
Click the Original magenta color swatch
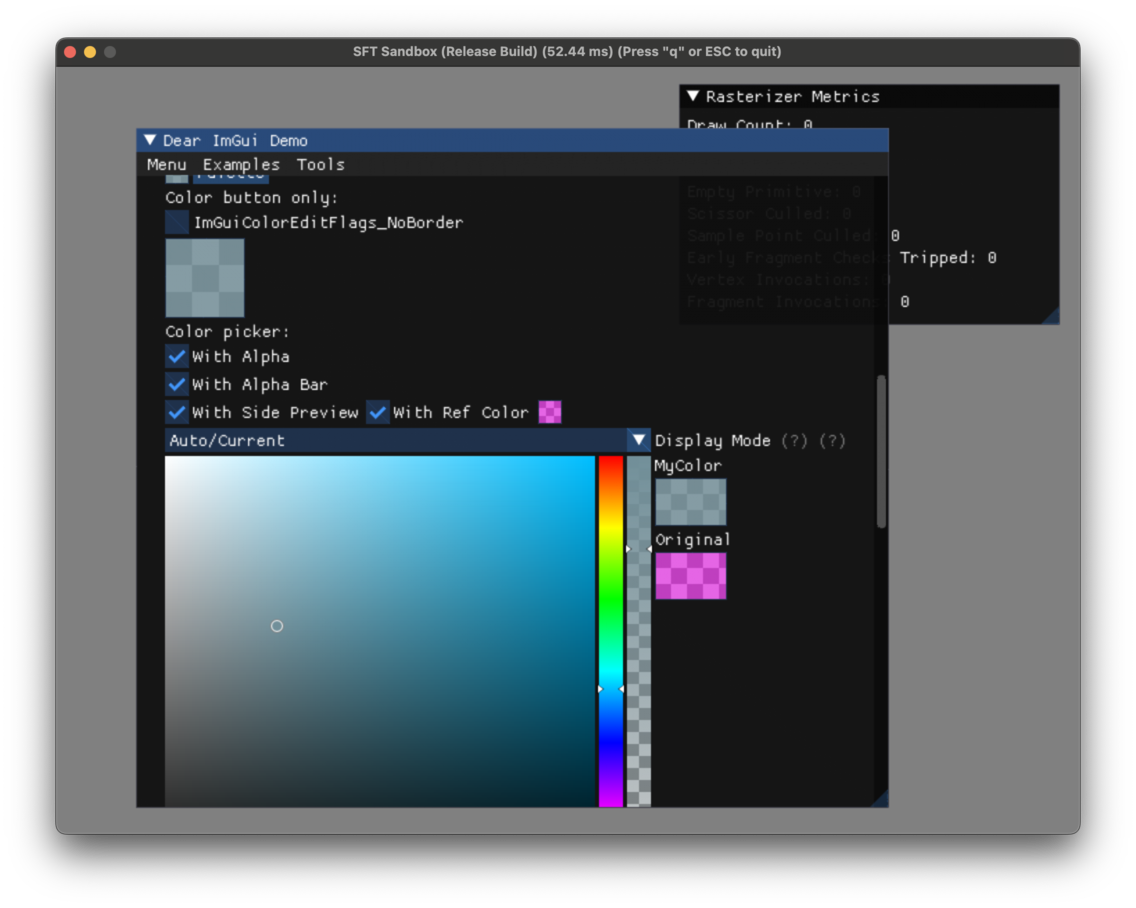690,576
